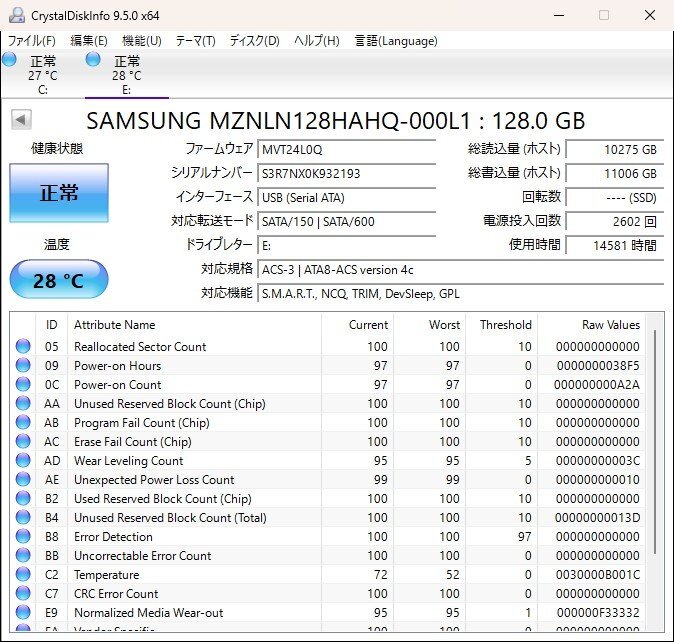Select the Temperature attribute name
The width and height of the screenshot is (674, 642).
pyautogui.click(x=107, y=575)
